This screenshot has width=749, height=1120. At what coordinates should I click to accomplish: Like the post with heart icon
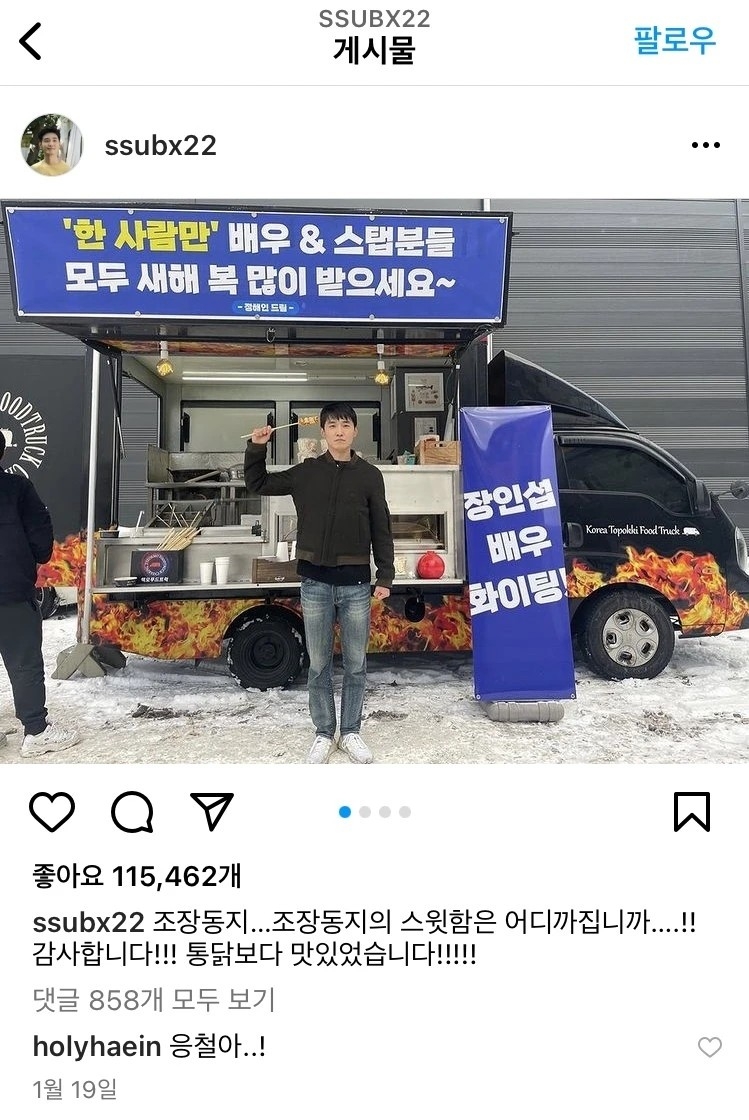tap(52, 811)
